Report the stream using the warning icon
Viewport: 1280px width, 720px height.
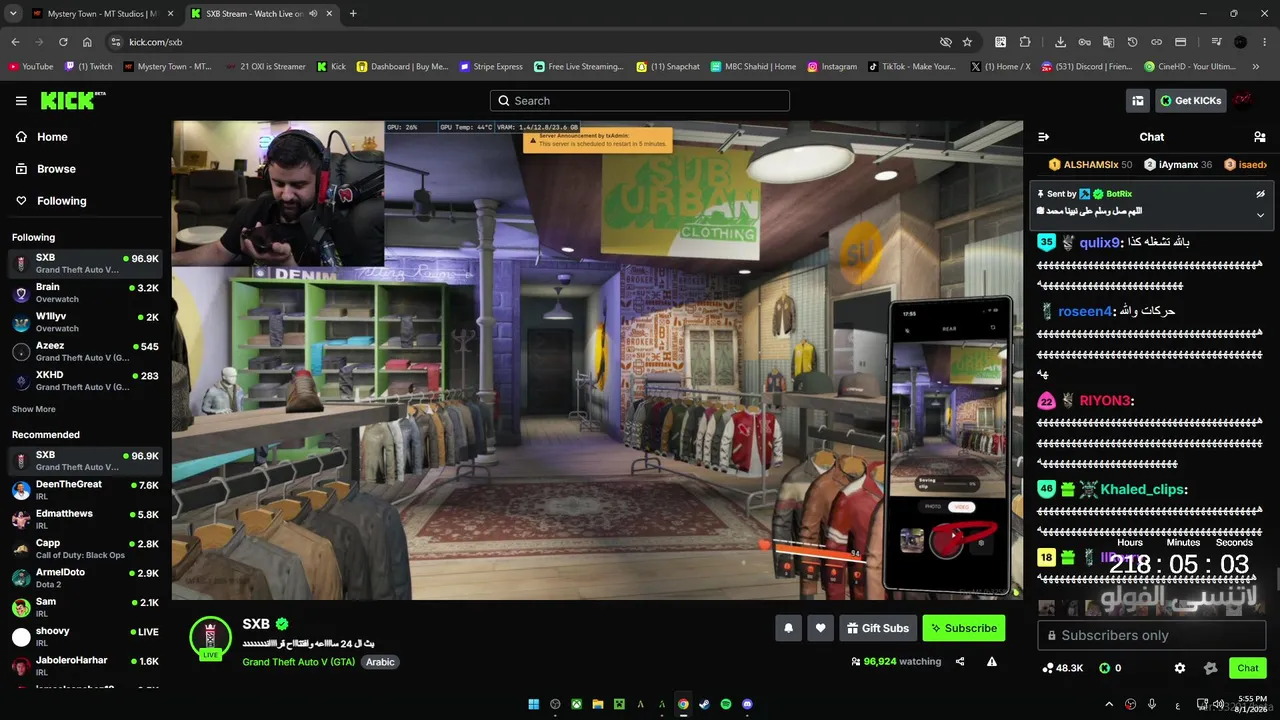[992, 661]
